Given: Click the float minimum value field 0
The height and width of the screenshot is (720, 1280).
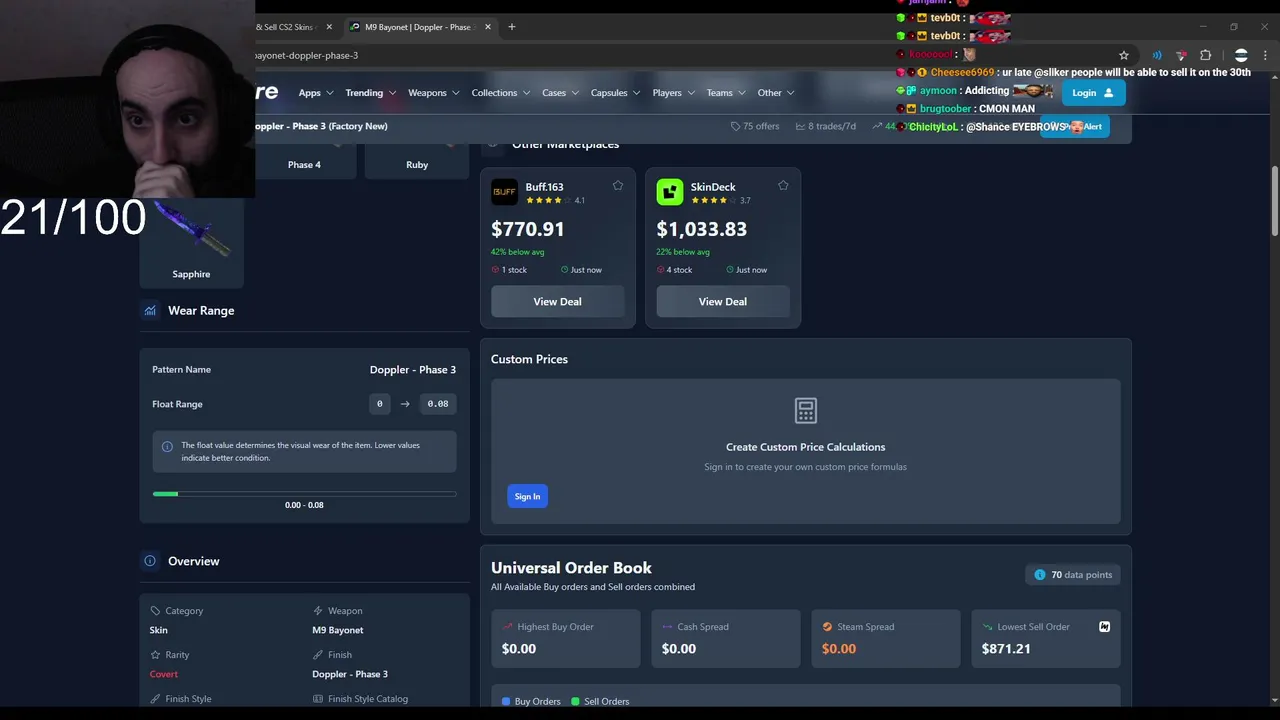Looking at the screenshot, I should [x=379, y=404].
